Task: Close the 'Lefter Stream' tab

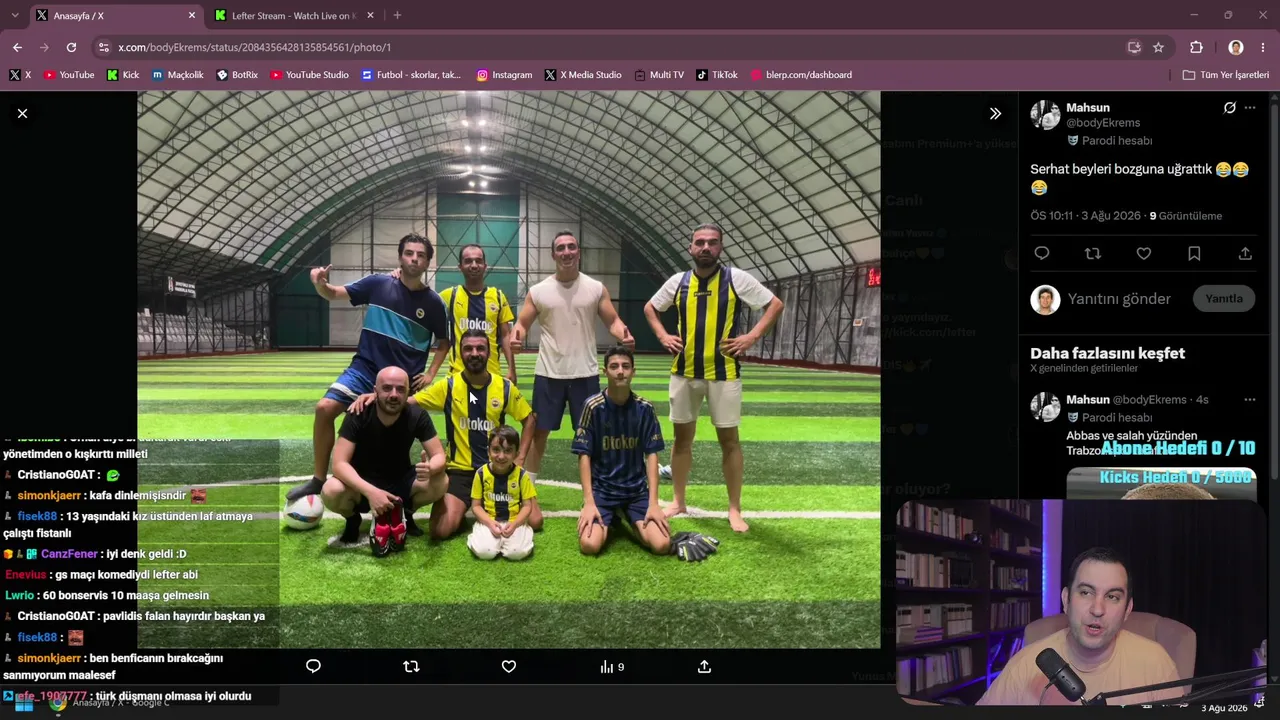Action: point(370,16)
